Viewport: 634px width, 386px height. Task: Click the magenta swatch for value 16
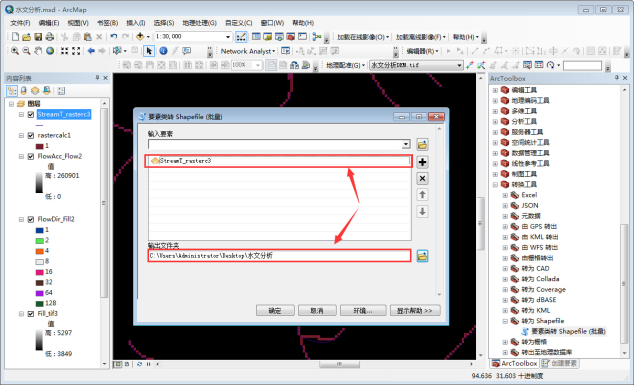(x=40, y=272)
